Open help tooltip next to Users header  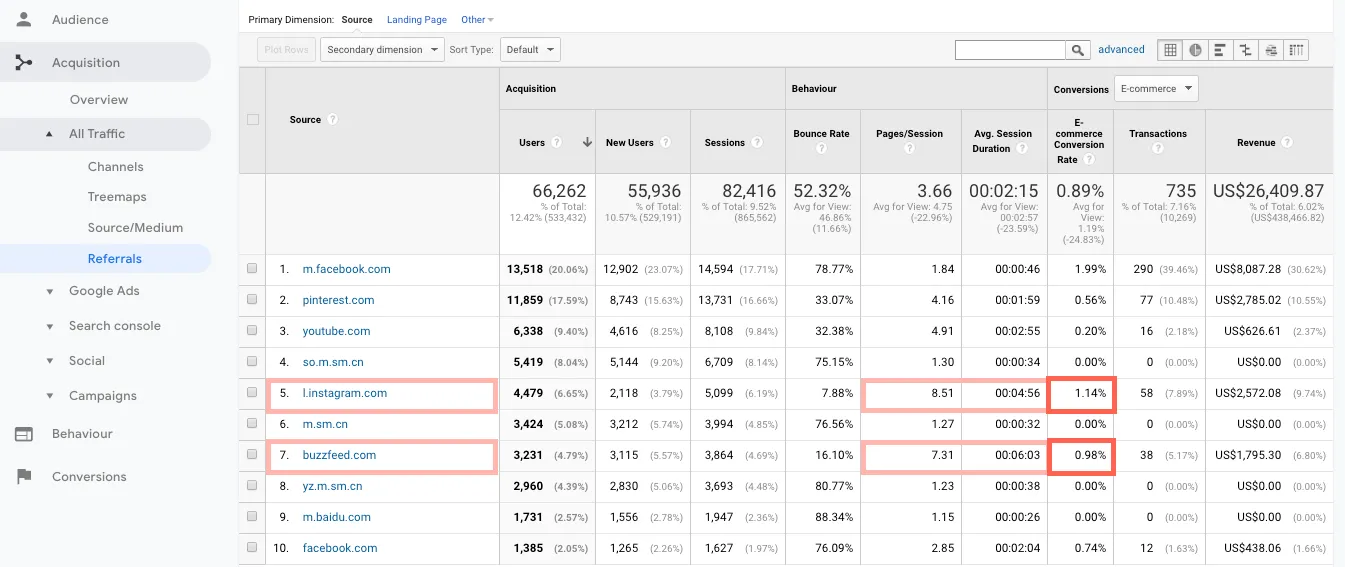557,143
